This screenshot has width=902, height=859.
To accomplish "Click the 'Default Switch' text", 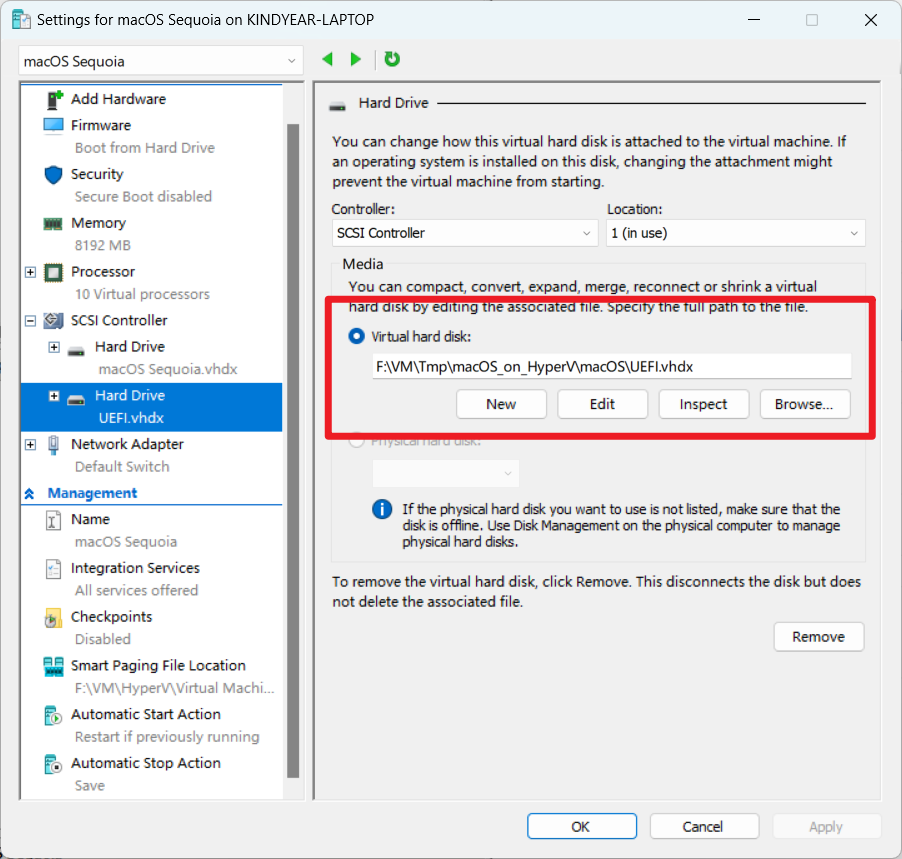I will pos(122,467).
